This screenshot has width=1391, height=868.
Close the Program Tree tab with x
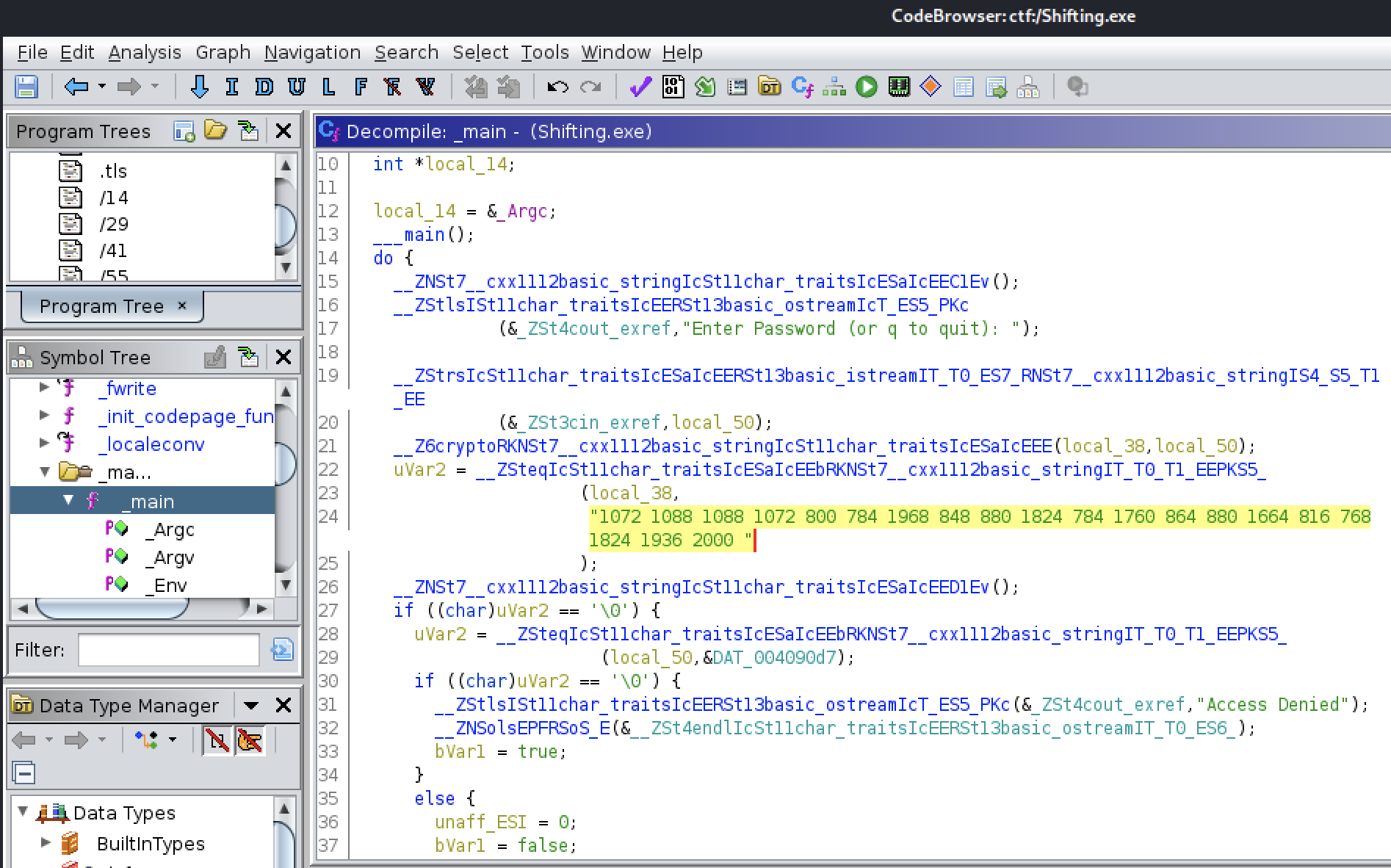click(x=182, y=305)
